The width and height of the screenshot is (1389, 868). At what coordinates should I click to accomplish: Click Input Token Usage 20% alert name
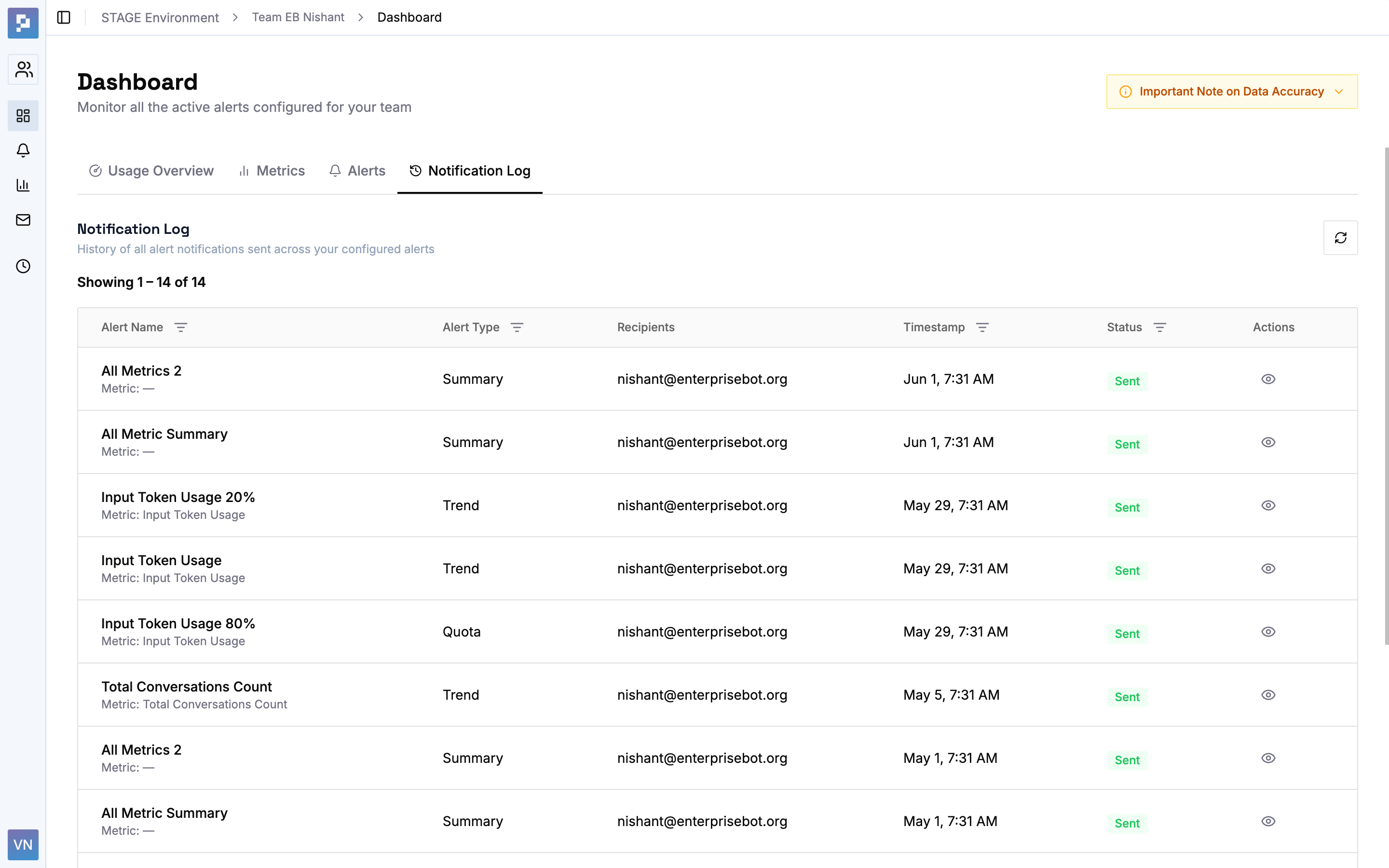[178, 497]
